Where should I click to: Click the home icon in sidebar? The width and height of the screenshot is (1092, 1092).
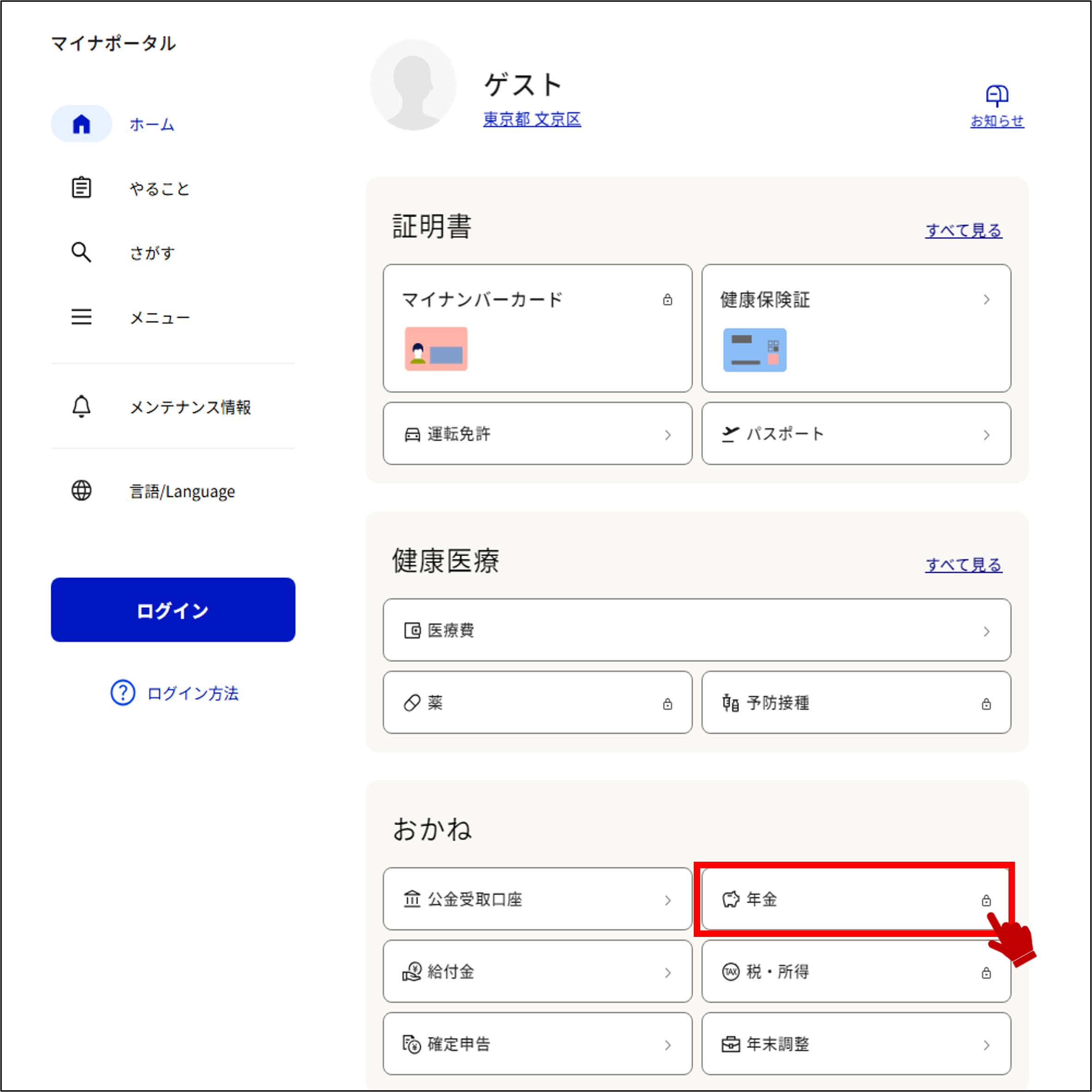coord(81,124)
